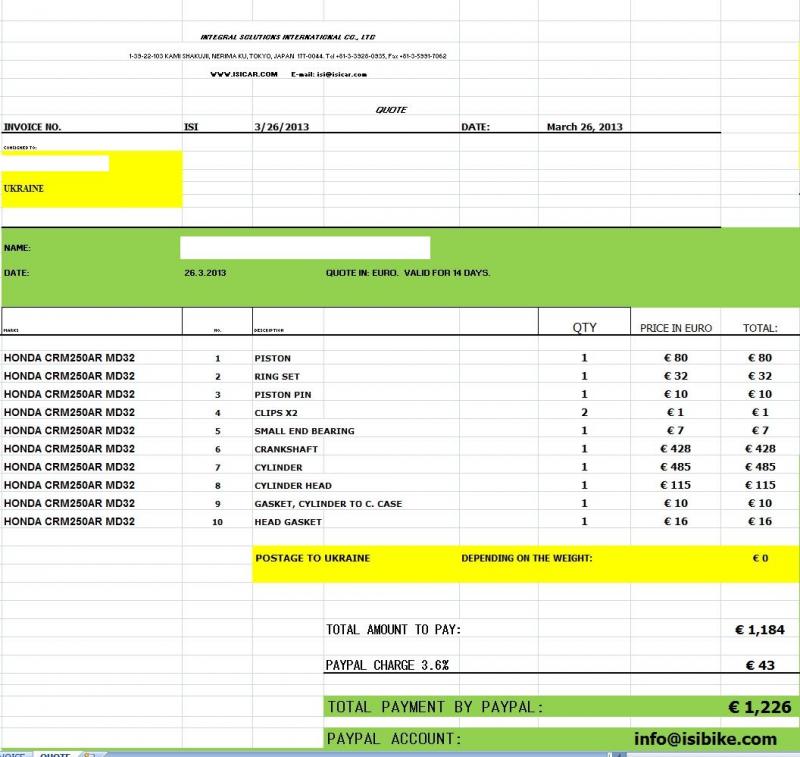Click the DATE: label beside 26.3.2013
The width and height of the screenshot is (800, 757).
[16, 273]
